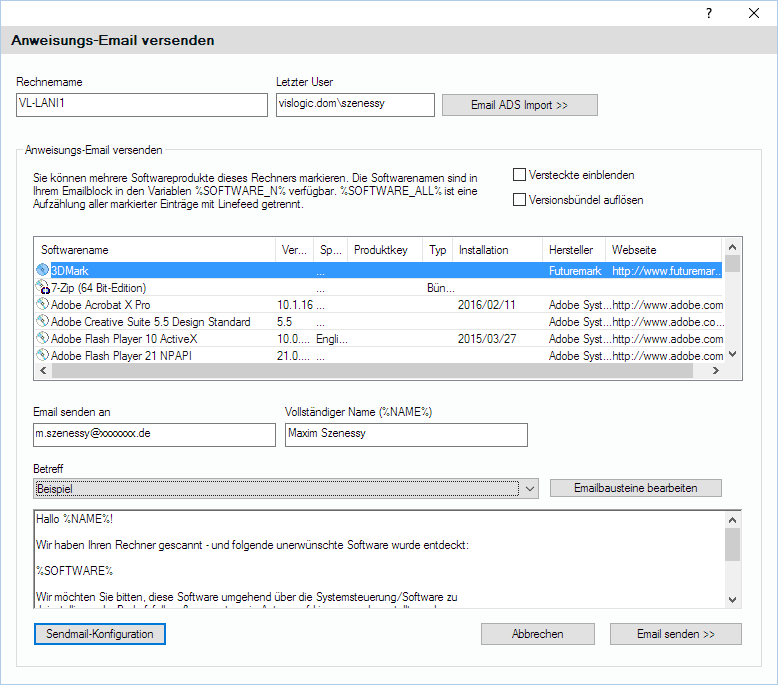Click software list scroll down arrow

click(732, 354)
